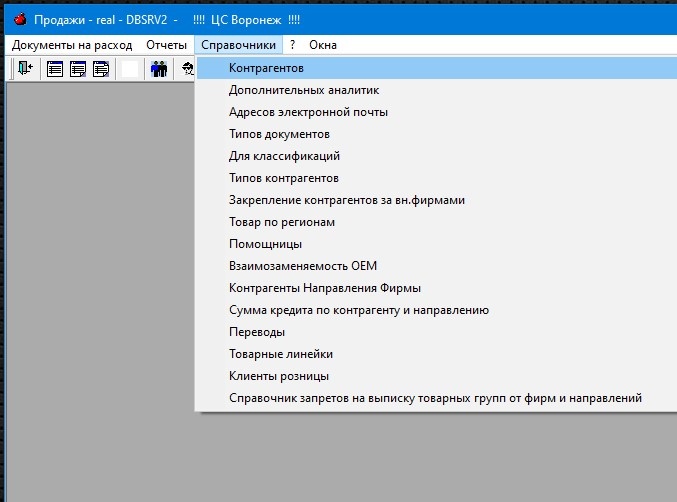Image resolution: width=677 pixels, height=502 pixels.
Task: Open Товарные линейки reference
Action: (437, 354)
